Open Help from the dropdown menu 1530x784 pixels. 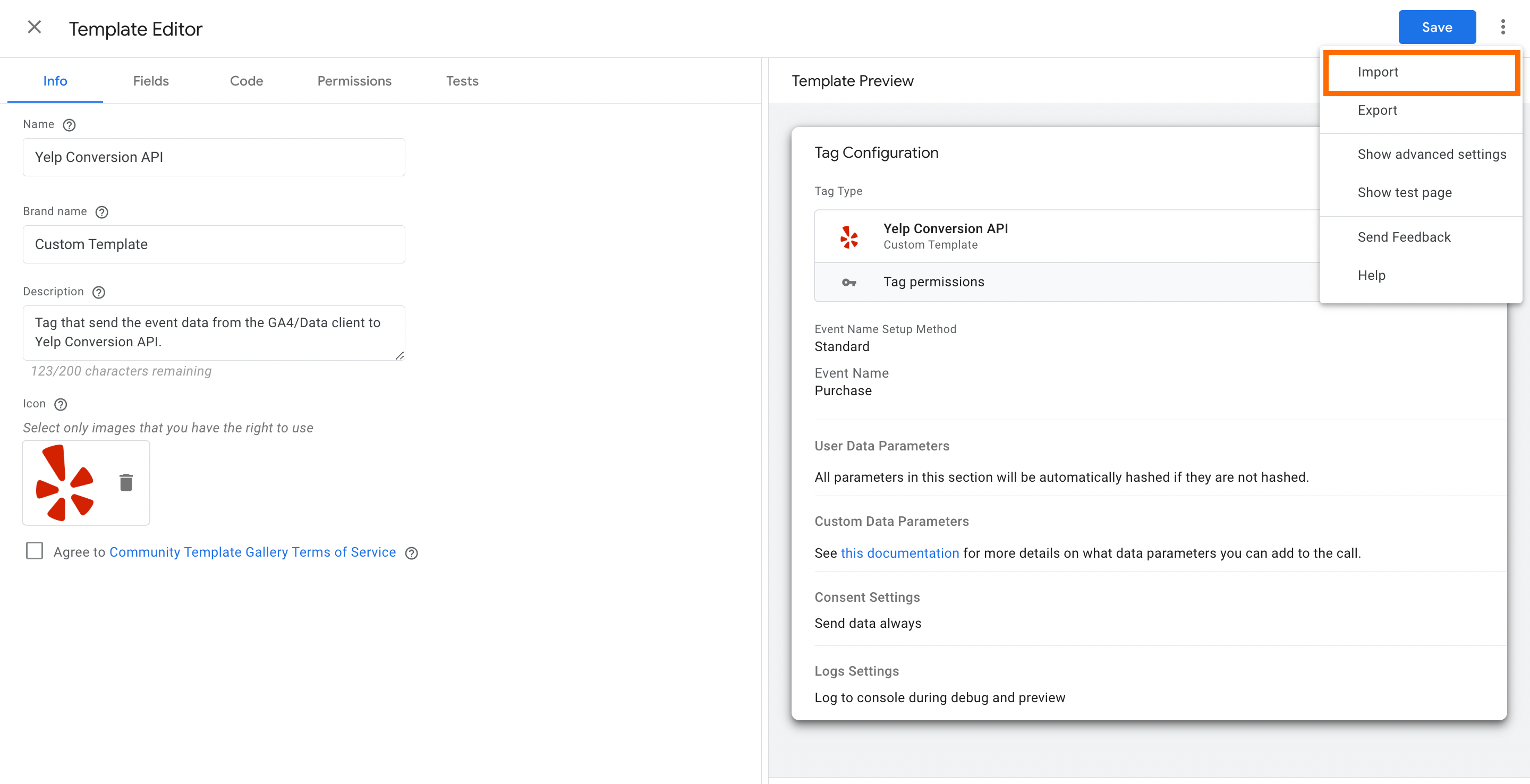[x=1421, y=276]
